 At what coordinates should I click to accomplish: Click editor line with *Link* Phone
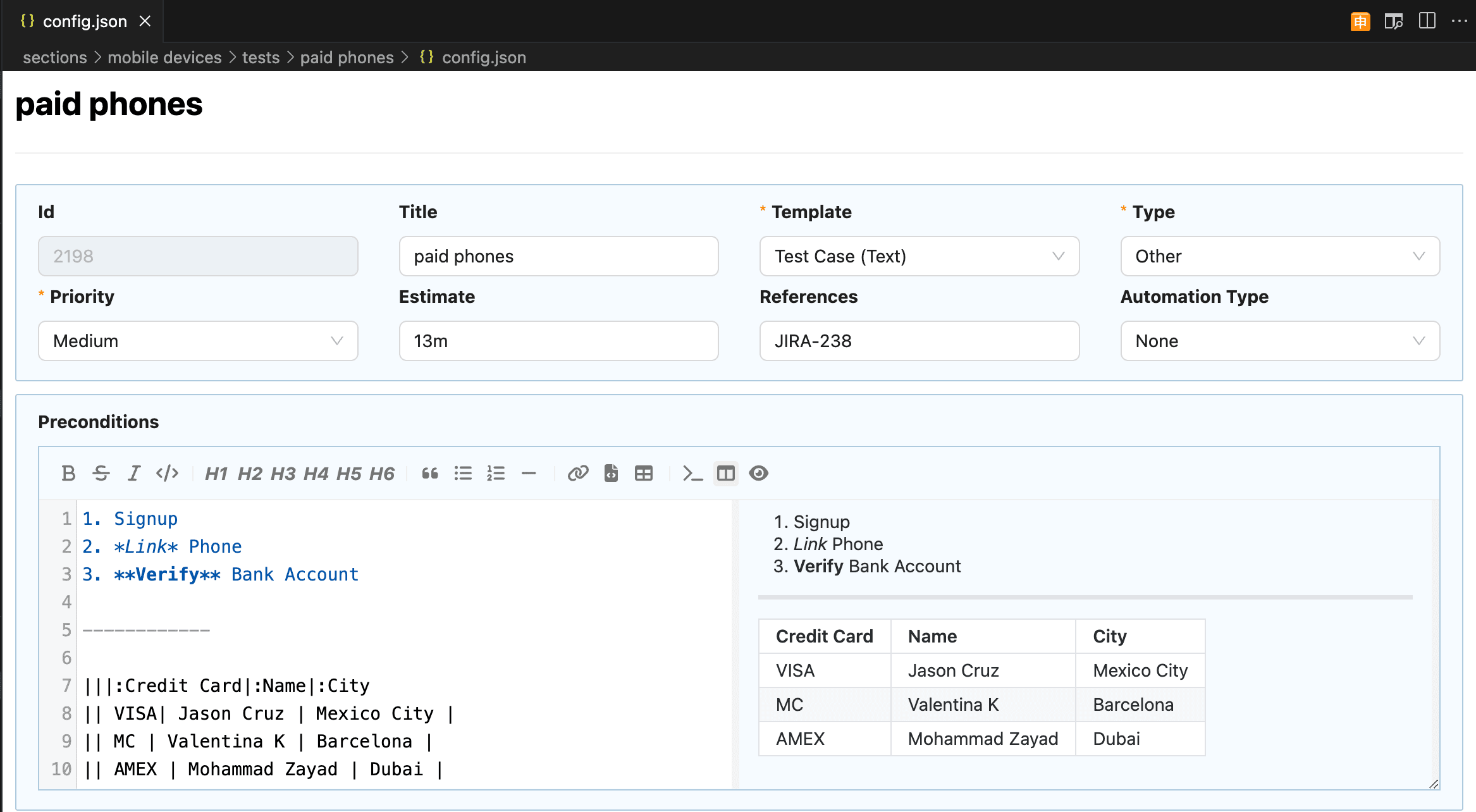pos(162,546)
